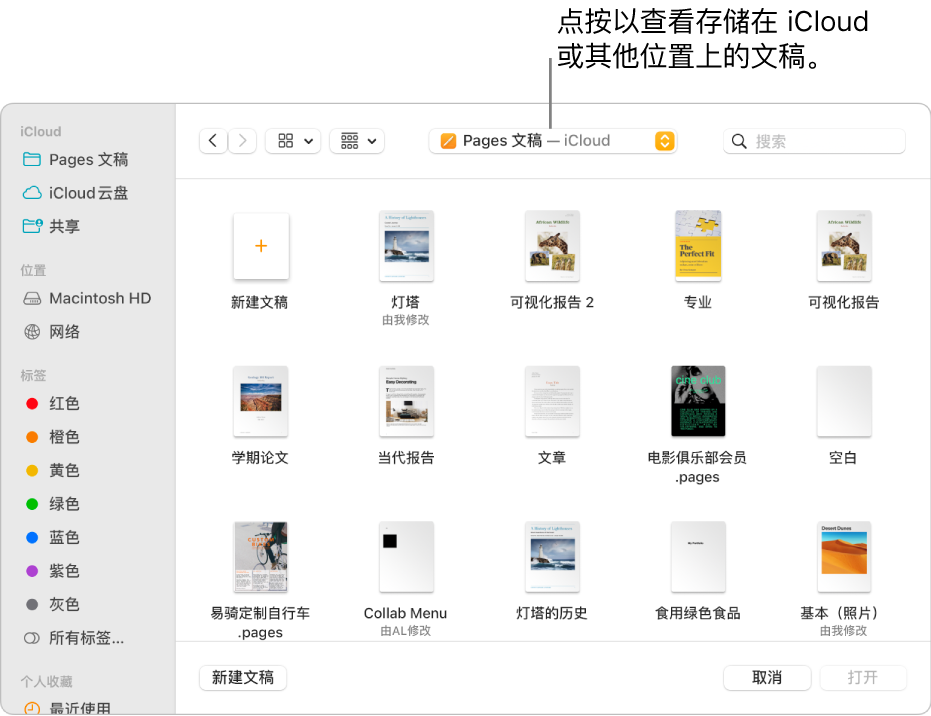Filter by the 绿色 green tag
The width and height of the screenshot is (931, 716).
click(53, 504)
